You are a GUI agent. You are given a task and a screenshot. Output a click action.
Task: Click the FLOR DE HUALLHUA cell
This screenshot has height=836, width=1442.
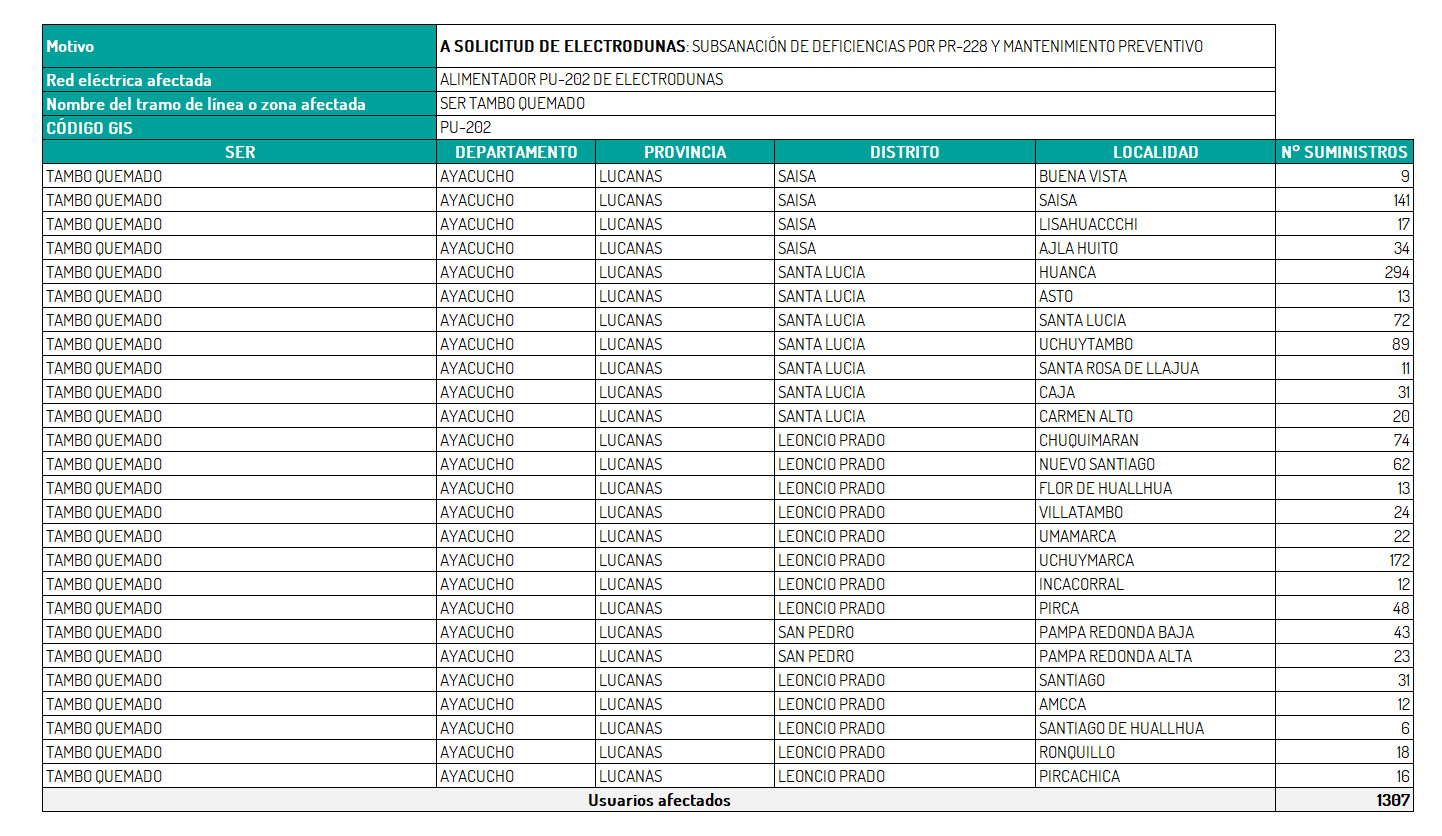coord(1156,488)
